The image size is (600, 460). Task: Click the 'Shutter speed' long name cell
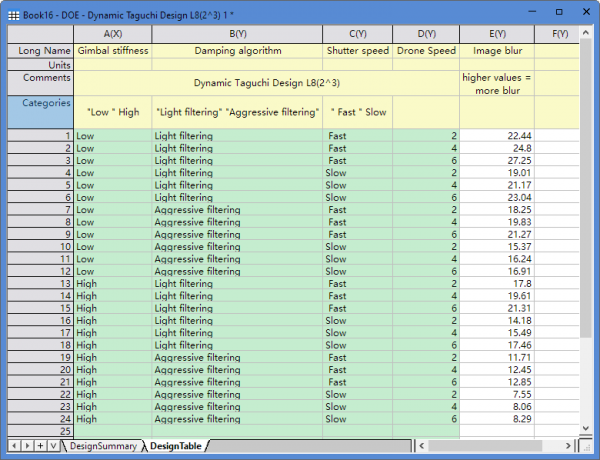358,51
